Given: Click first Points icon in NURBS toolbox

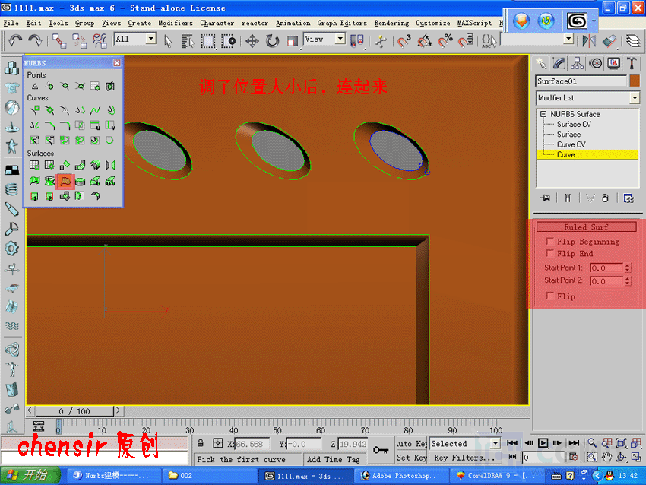Looking at the screenshot, I should (35, 86).
